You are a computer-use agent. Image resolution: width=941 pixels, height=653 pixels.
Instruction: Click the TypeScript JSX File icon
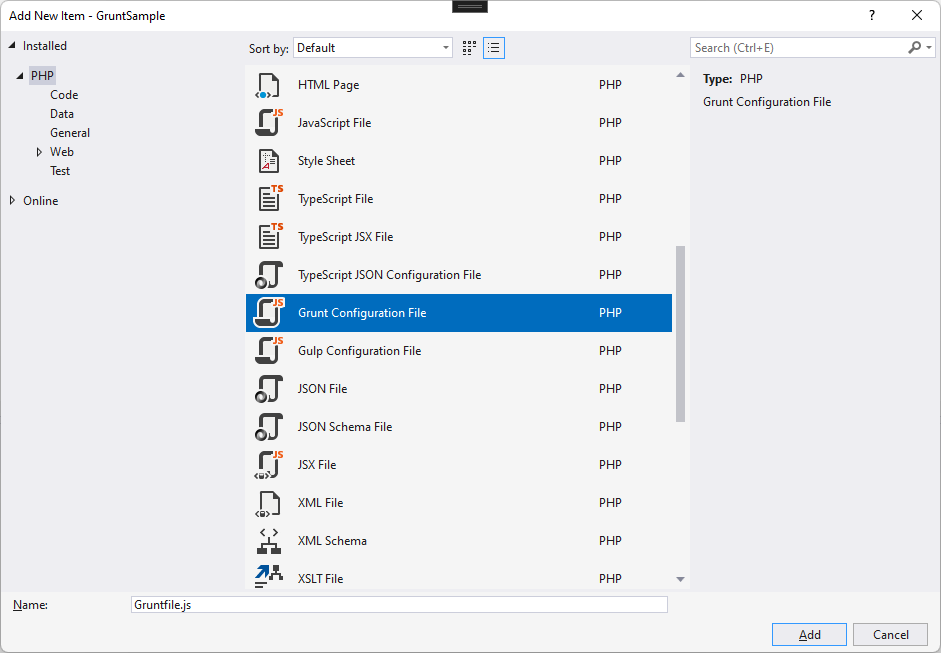pyautogui.click(x=269, y=236)
